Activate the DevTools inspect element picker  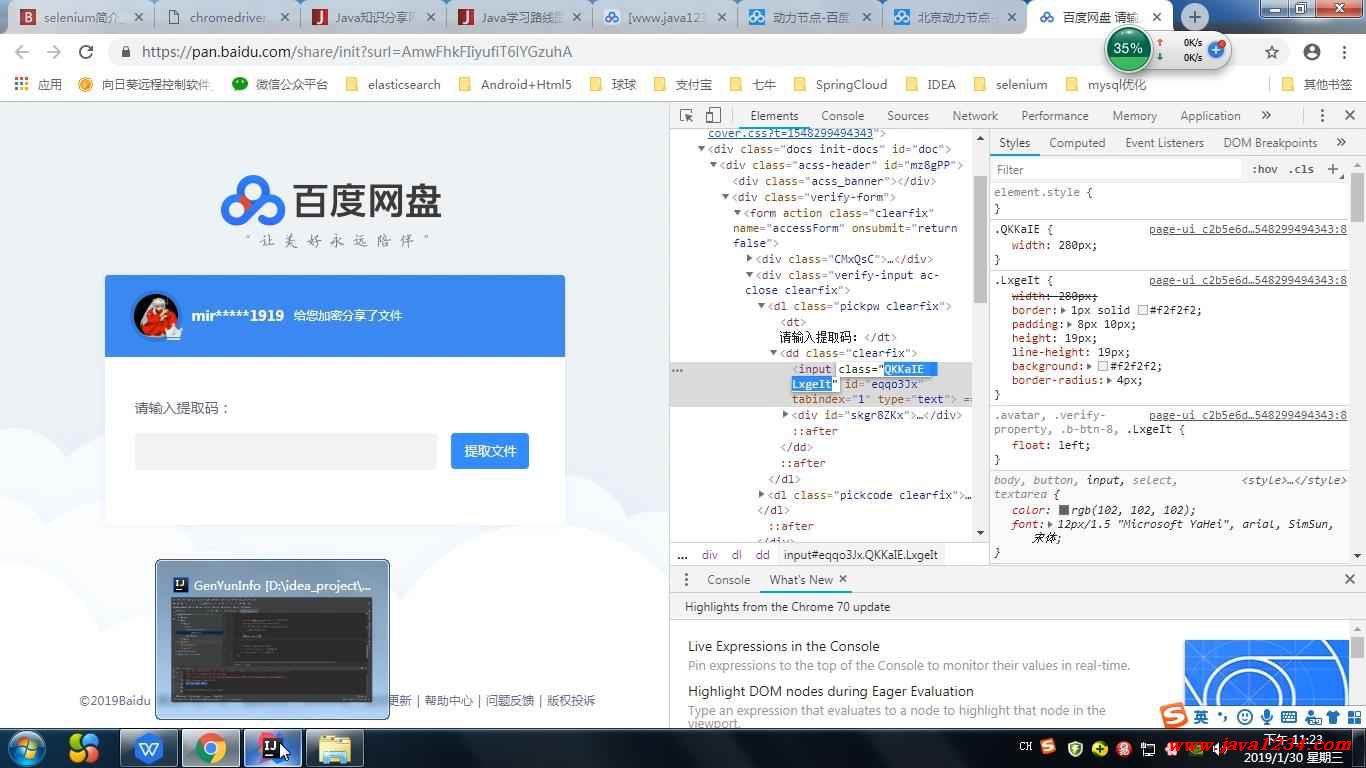tap(686, 116)
